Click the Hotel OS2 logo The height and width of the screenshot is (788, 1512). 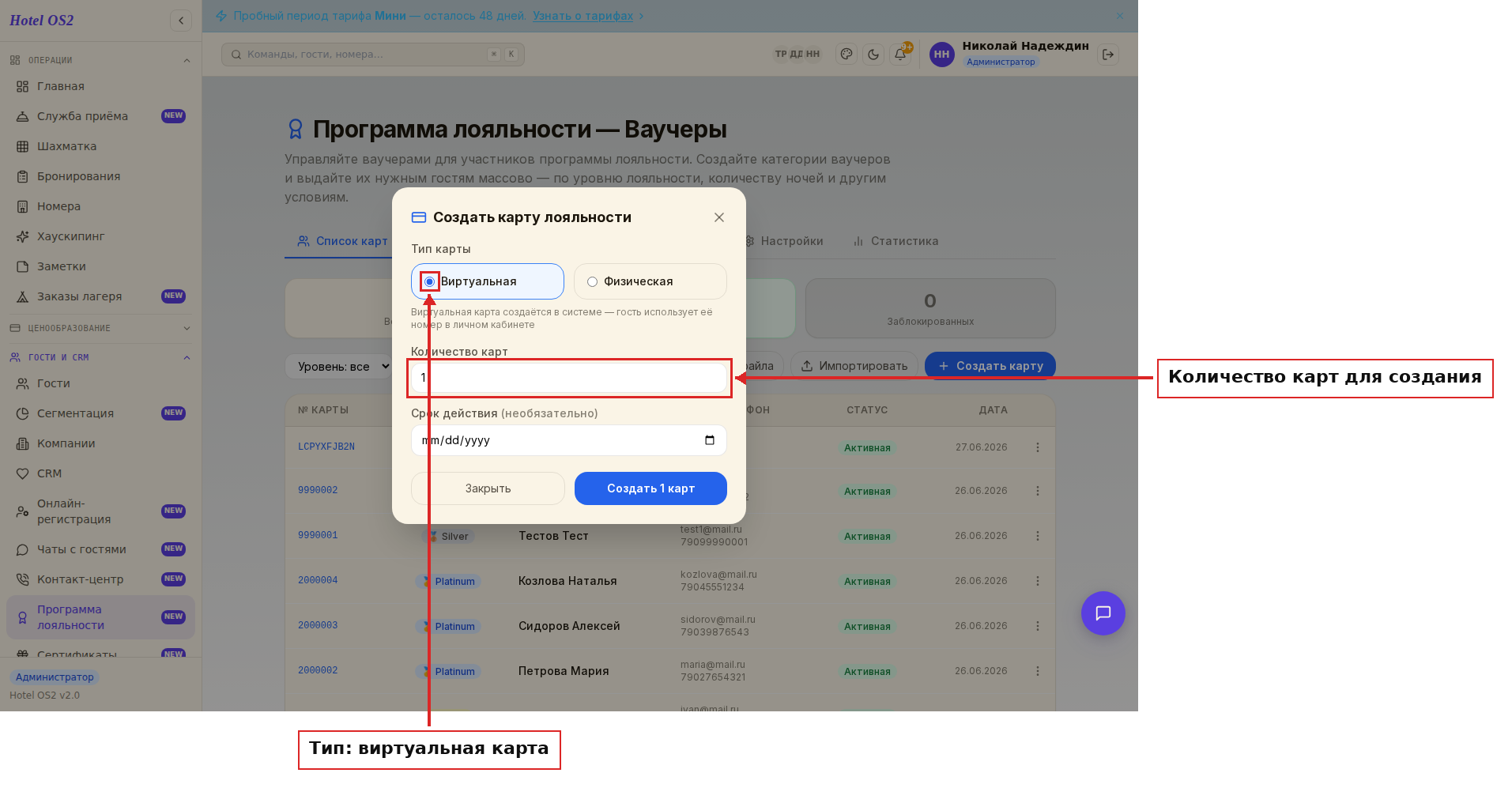[x=42, y=21]
